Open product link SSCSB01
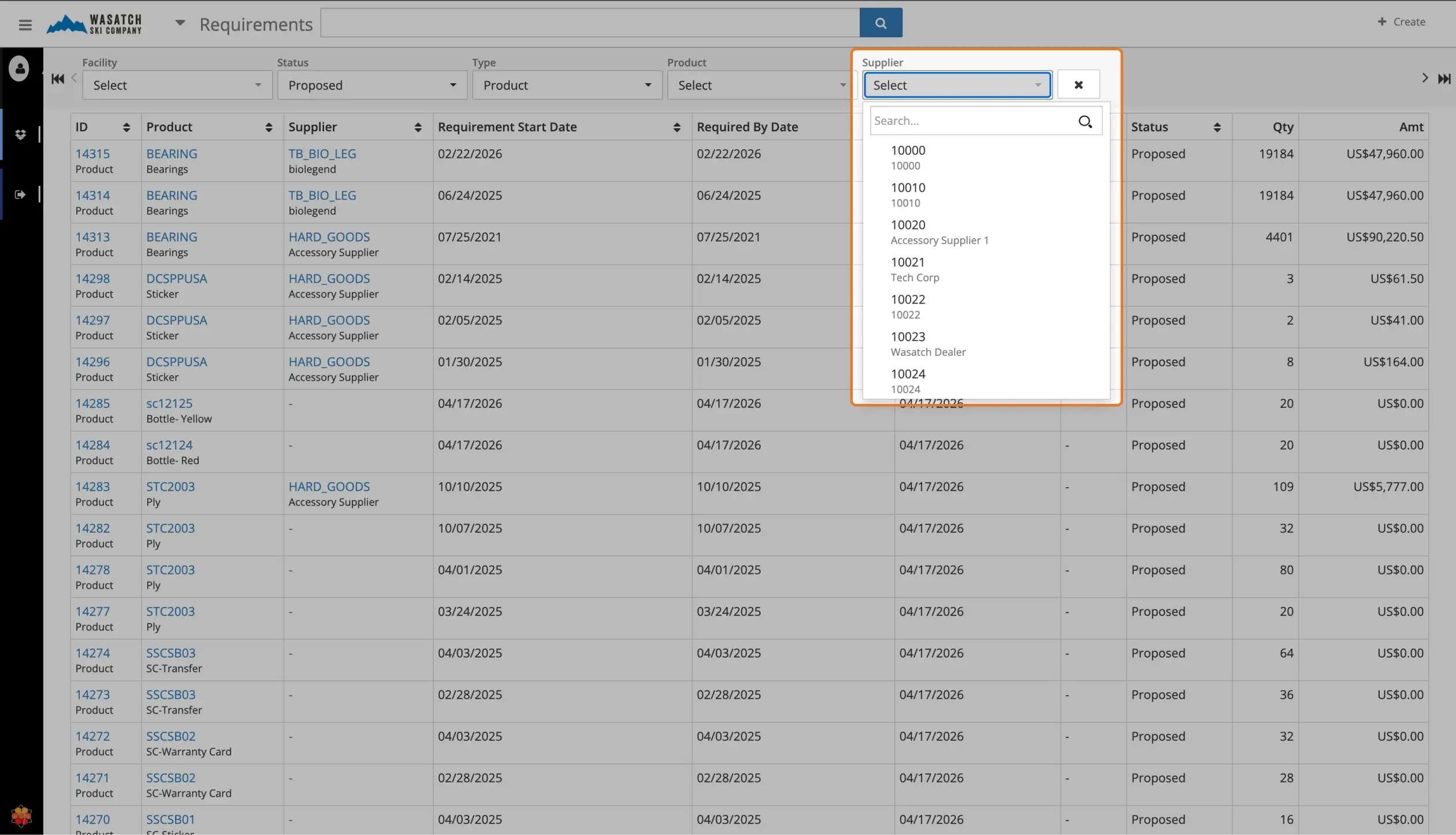Image resolution: width=1456 pixels, height=835 pixels. (x=170, y=819)
